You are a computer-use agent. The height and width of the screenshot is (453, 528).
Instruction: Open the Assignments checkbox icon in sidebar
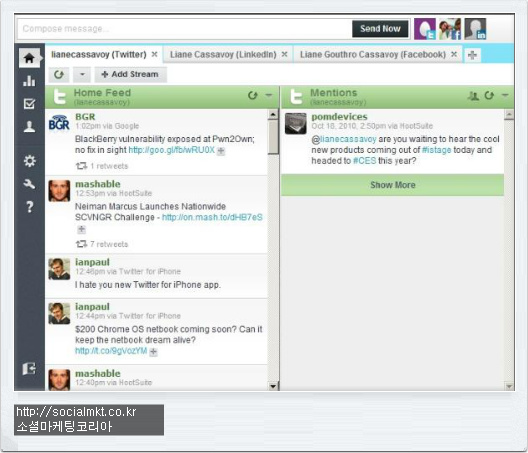tap(29, 104)
